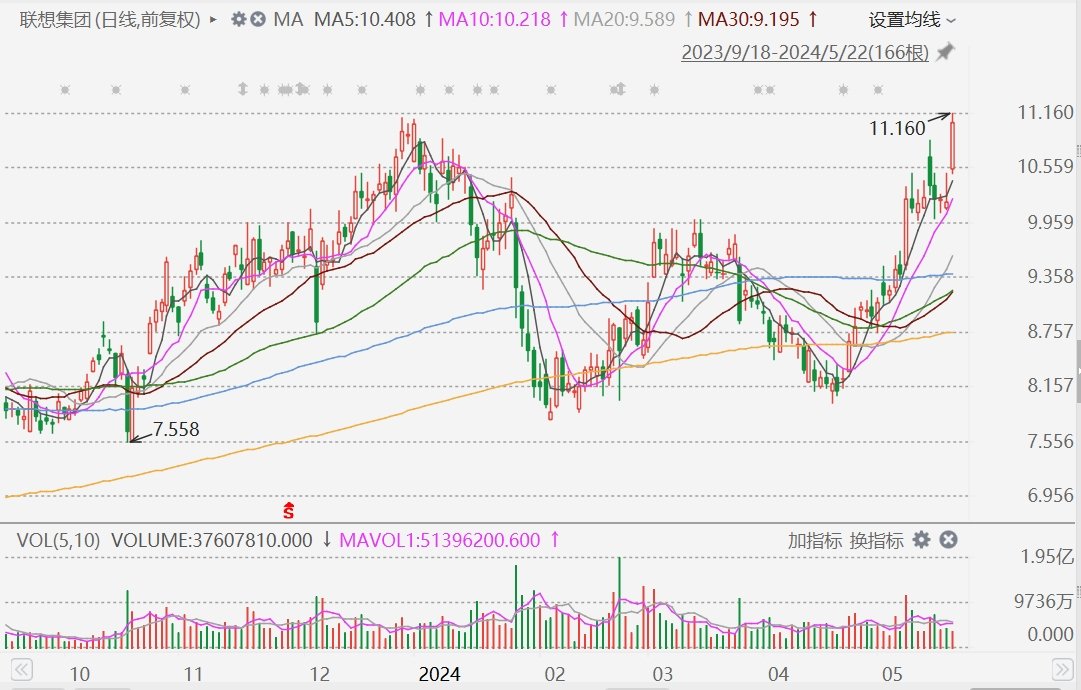1081x690 pixels.
Task: Expand the 联想集团 period/adjustment arrow
Action: [x=214, y=19]
